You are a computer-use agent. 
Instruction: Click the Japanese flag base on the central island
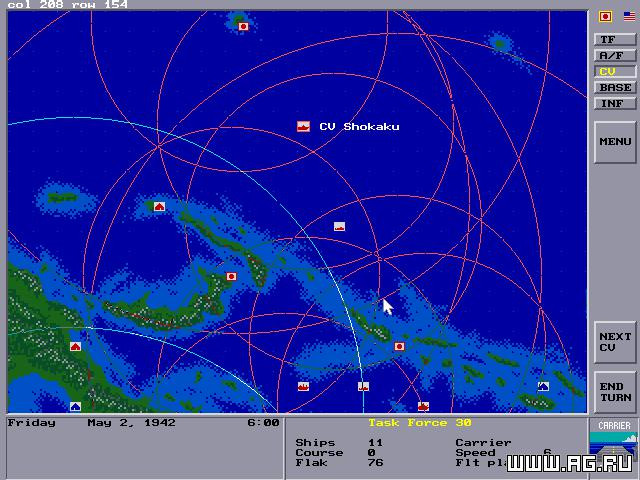pos(231,277)
